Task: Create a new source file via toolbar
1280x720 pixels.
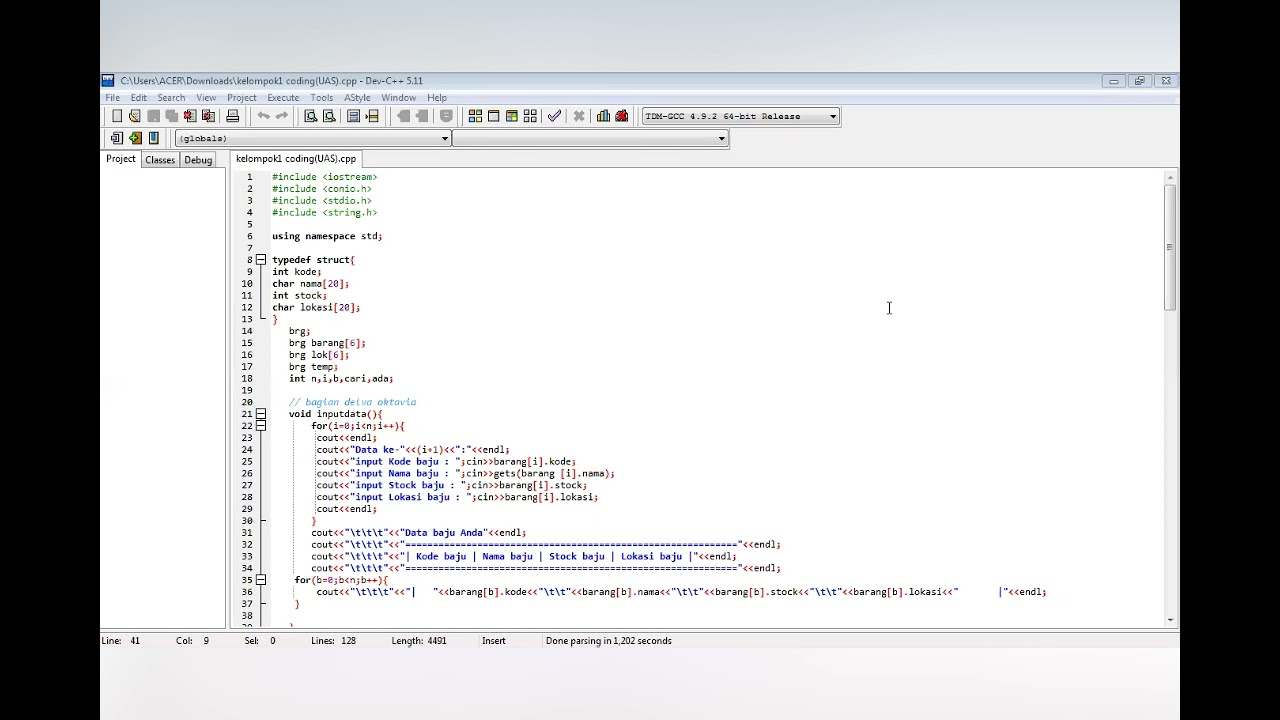Action: click(117, 116)
